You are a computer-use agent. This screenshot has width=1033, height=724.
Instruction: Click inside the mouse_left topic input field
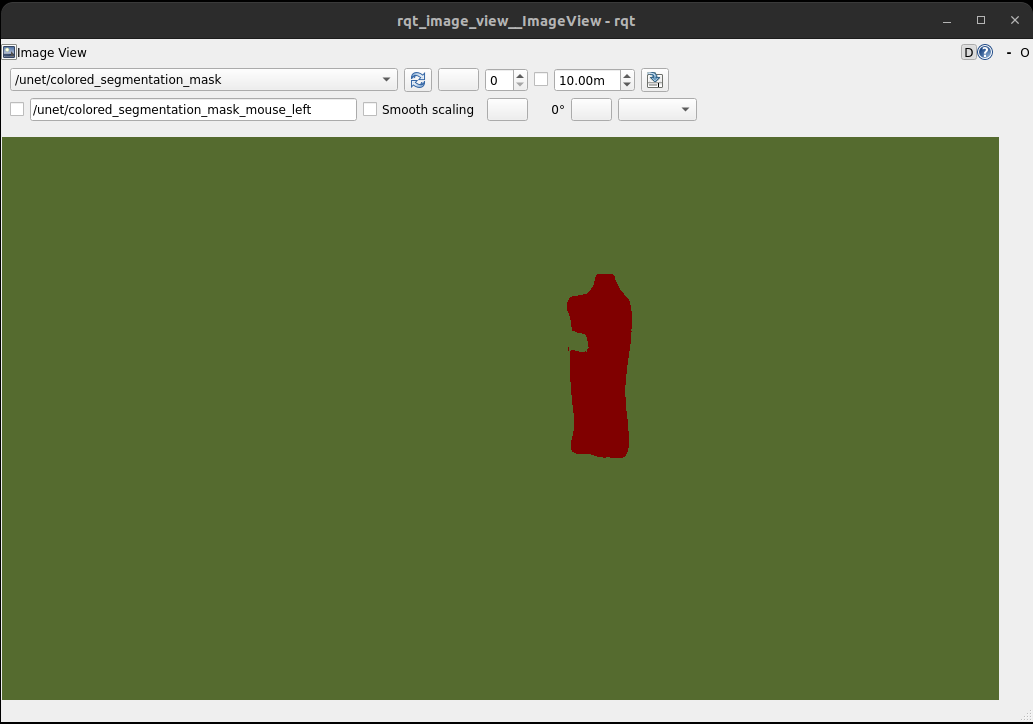pyautogui.click(x=192, y=109)
